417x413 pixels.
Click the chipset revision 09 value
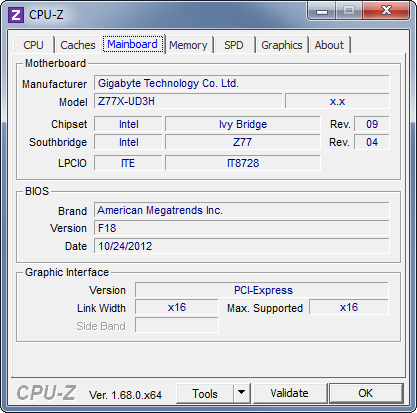click(372, 124)
